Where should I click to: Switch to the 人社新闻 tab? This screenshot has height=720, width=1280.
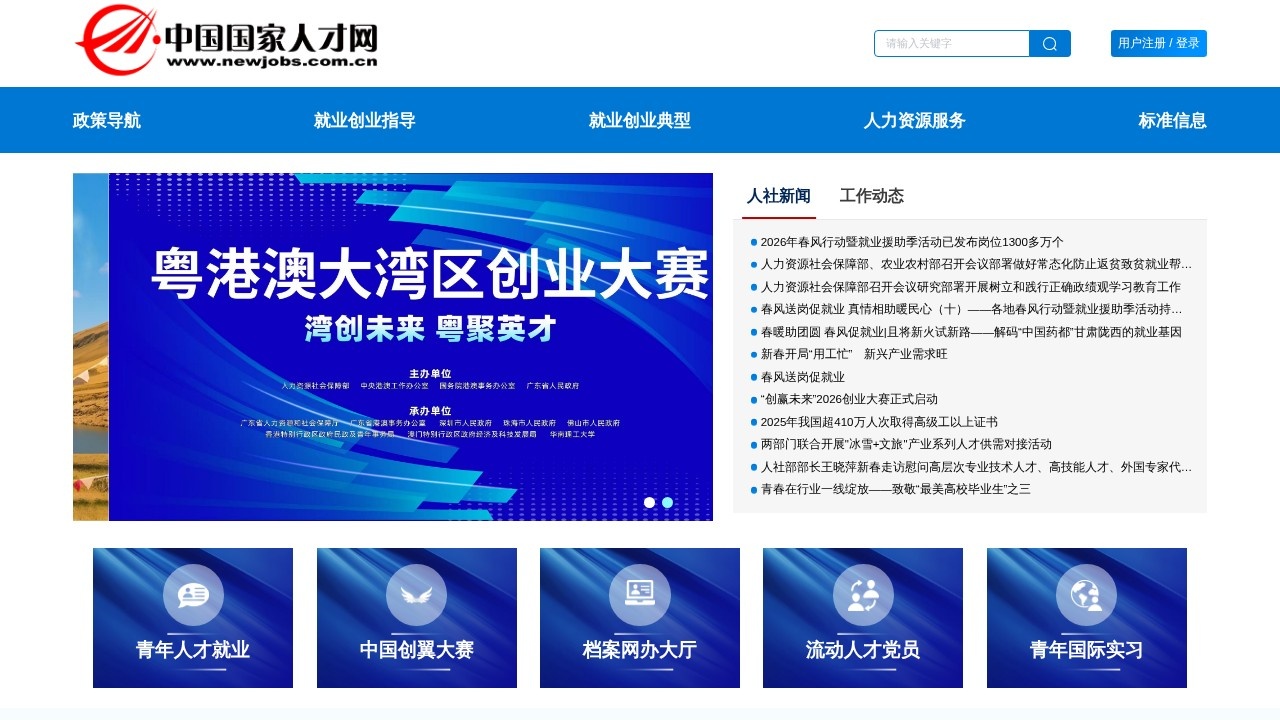point(778,196)
